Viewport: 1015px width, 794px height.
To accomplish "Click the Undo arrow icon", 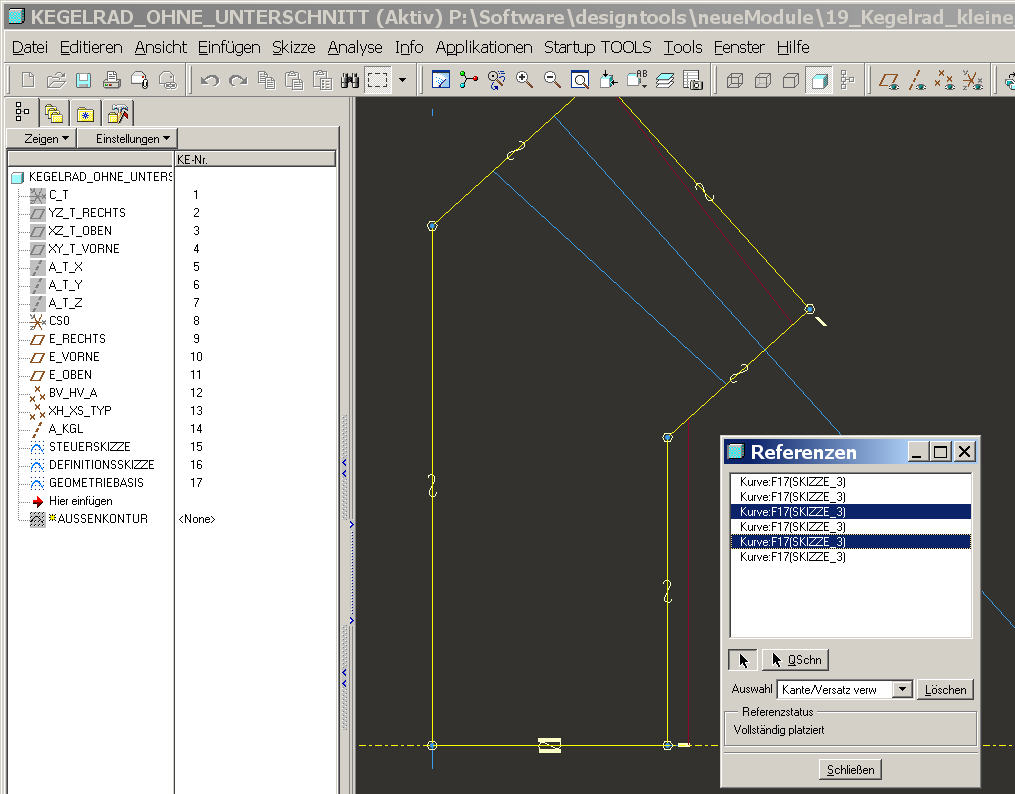I will tap(209, 80).
